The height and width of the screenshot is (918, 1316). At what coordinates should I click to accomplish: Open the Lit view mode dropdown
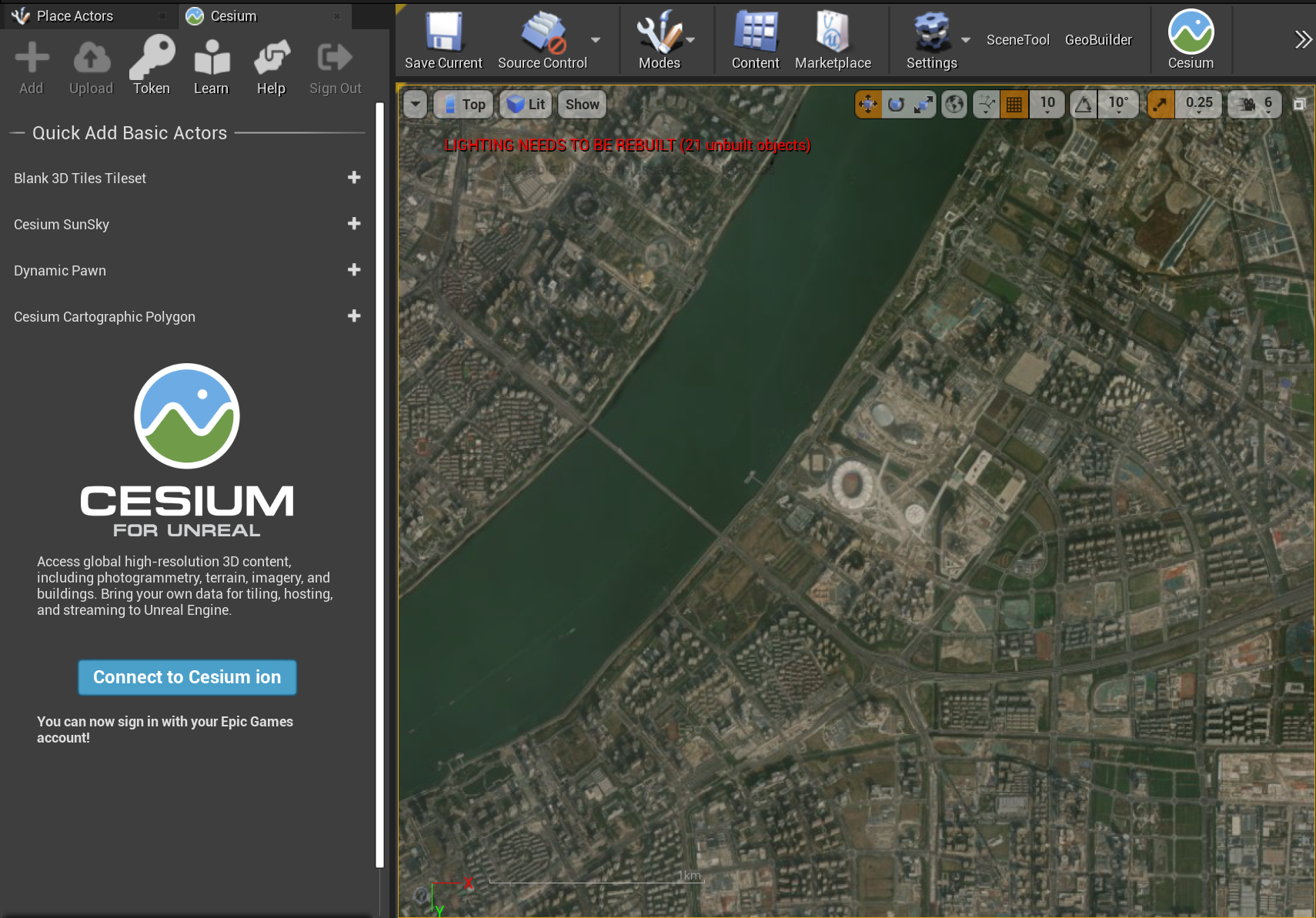(x=526, y=105)
